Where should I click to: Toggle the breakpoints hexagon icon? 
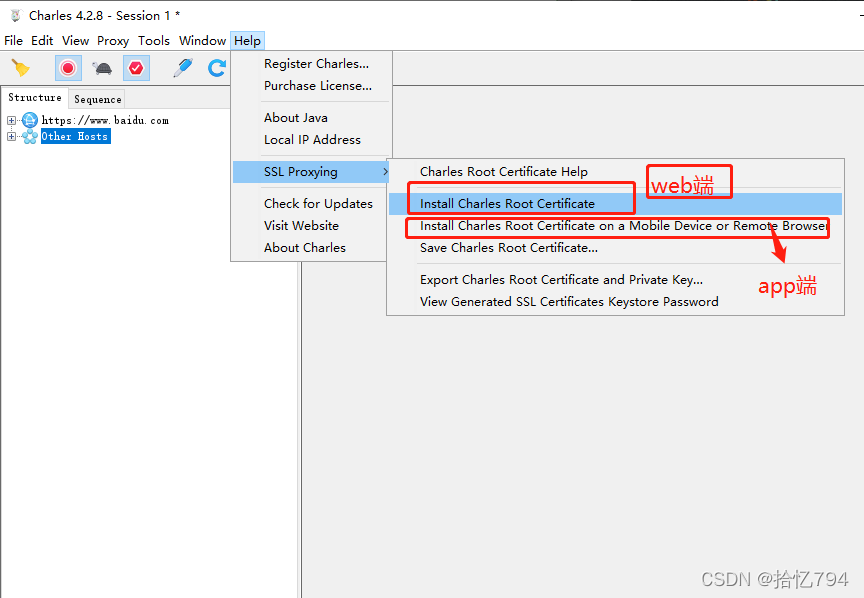click(x=136, y=68)
